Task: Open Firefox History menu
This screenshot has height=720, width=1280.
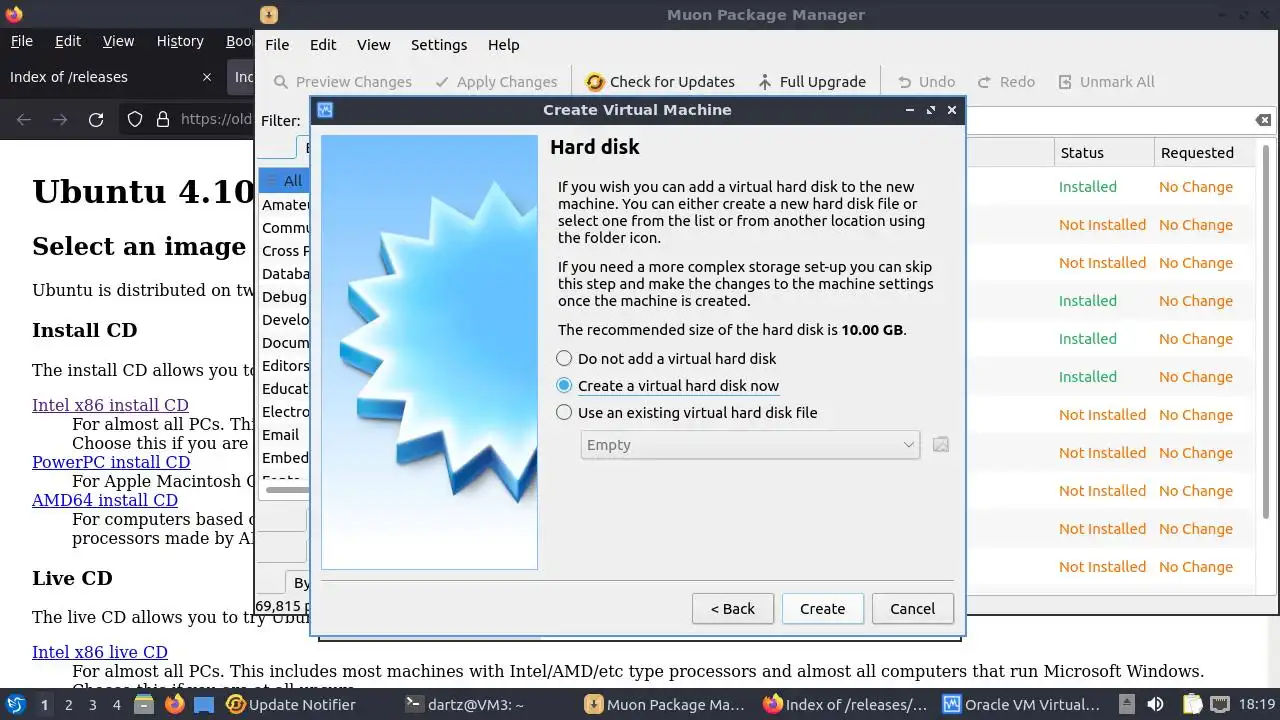Action: click(180, 41)
